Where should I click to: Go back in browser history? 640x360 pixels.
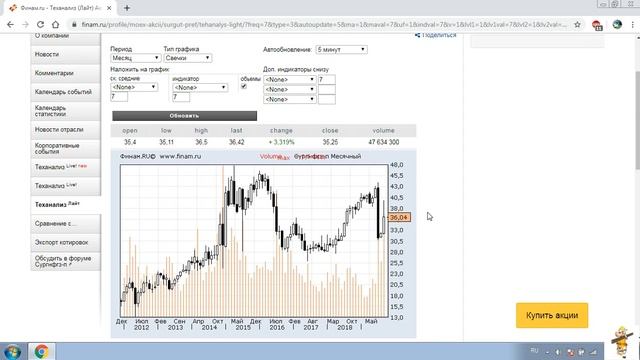point(10,24)
